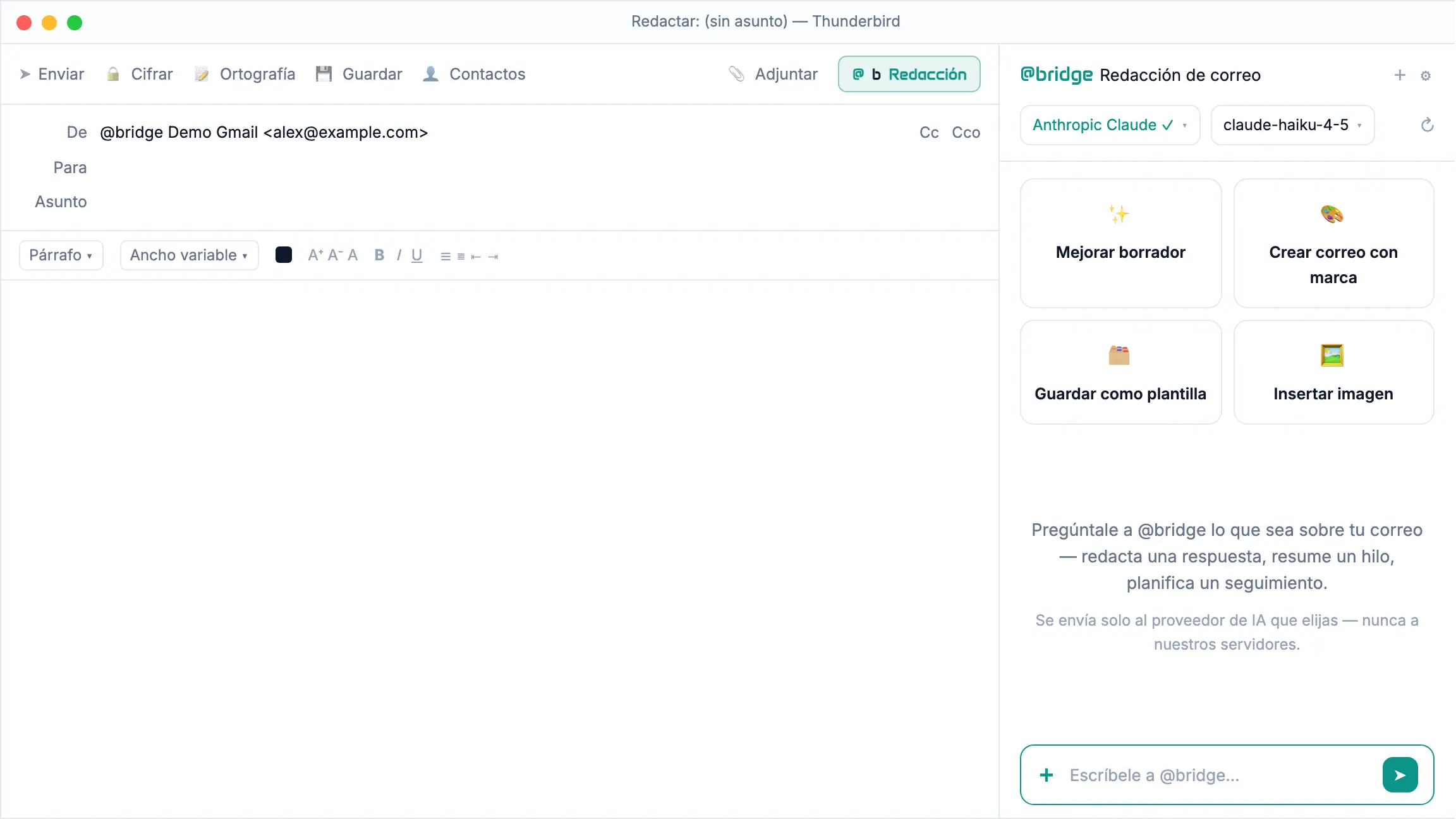Image resolution: width=1456 pixels, height=819 pixels.
Task: Decrease font size with A- icon
Action: click(335, 255)
